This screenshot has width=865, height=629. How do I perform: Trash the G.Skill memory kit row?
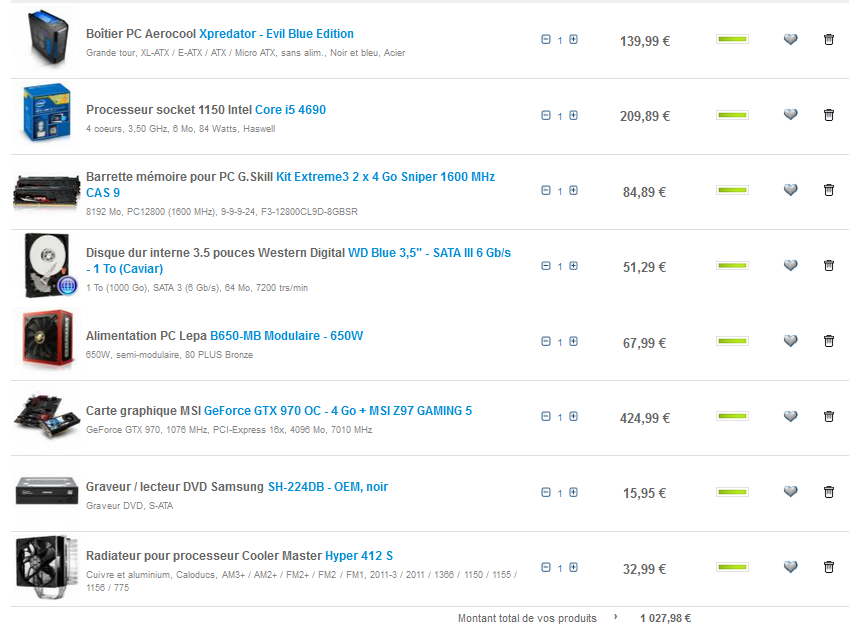pos(829,190)
